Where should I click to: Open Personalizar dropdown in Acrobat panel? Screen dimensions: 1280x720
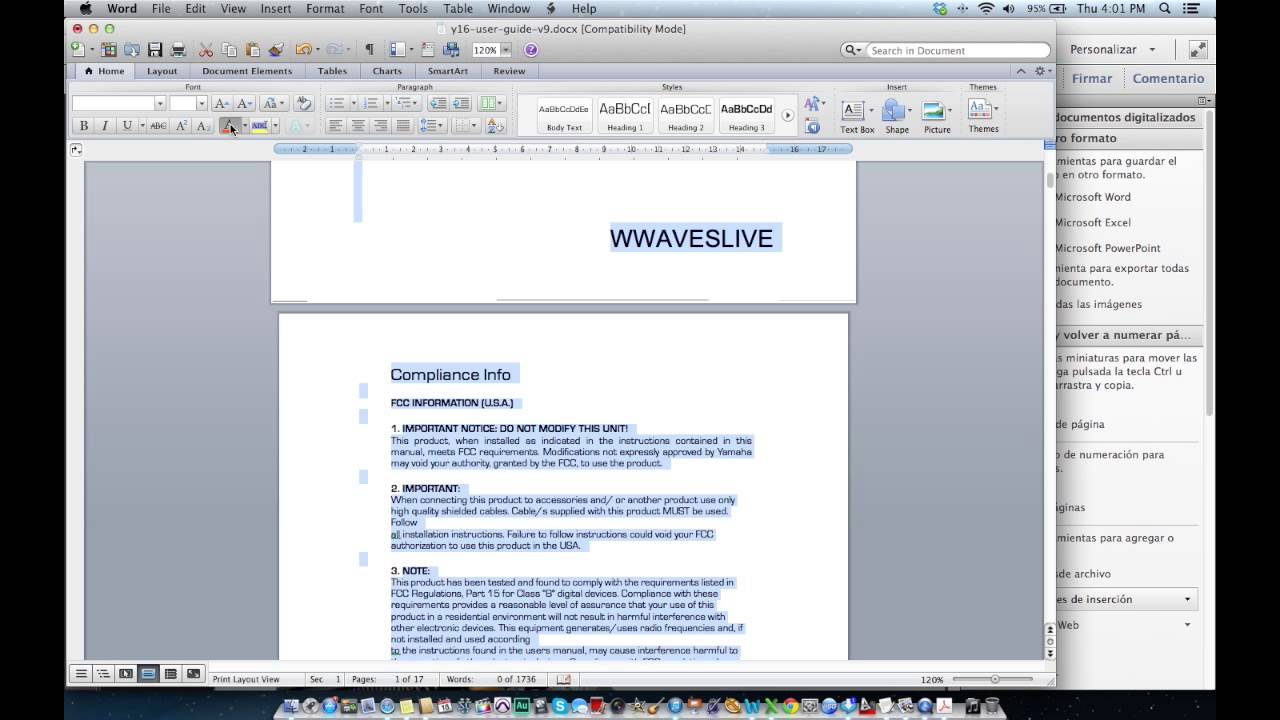pyautogui.click(x=1112, y=49)
